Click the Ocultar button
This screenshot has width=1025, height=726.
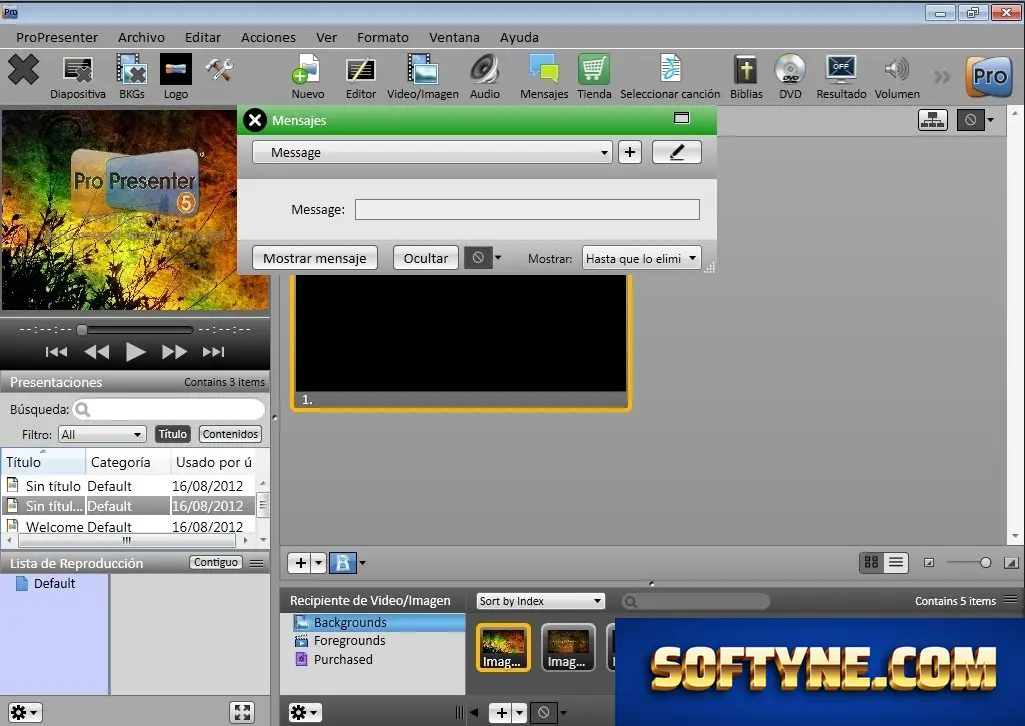(426, 258)
